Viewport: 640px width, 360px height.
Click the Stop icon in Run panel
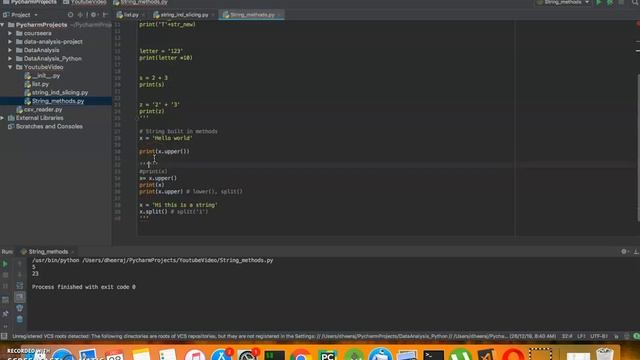[5, 275]
